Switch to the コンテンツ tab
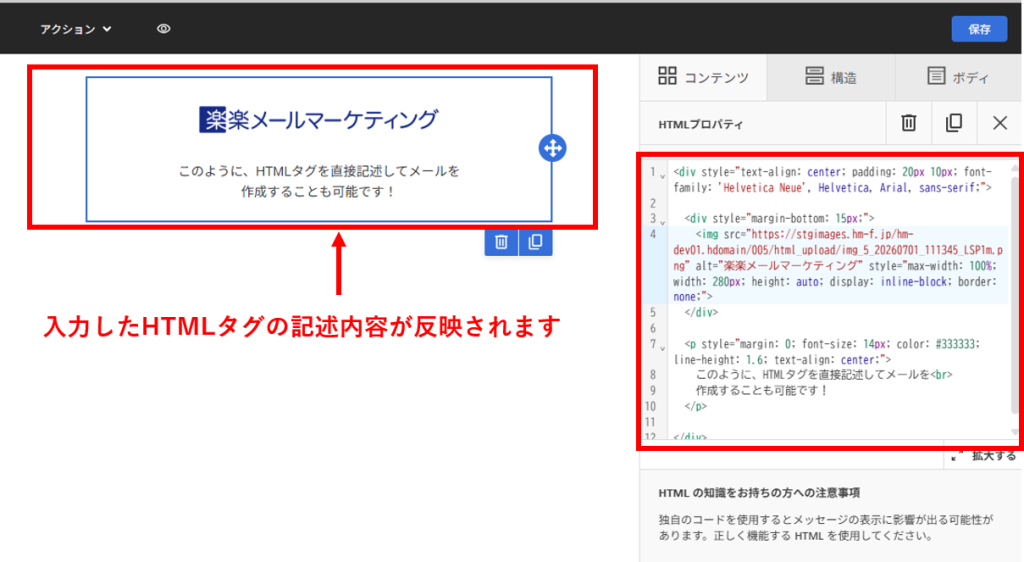The width and height of the screenshot is (1024, 562). click(703, 77)
